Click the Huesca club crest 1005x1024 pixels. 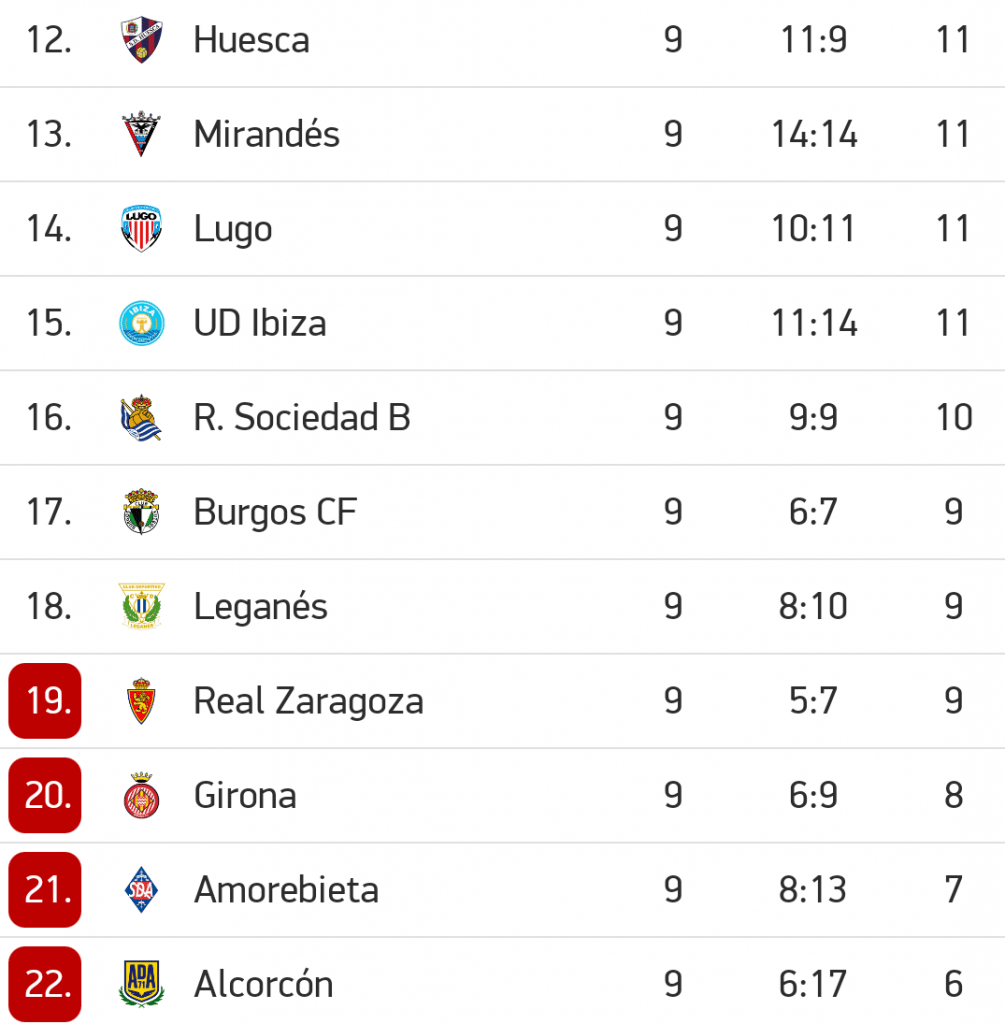pyautogui.click(x=141, y=40)
